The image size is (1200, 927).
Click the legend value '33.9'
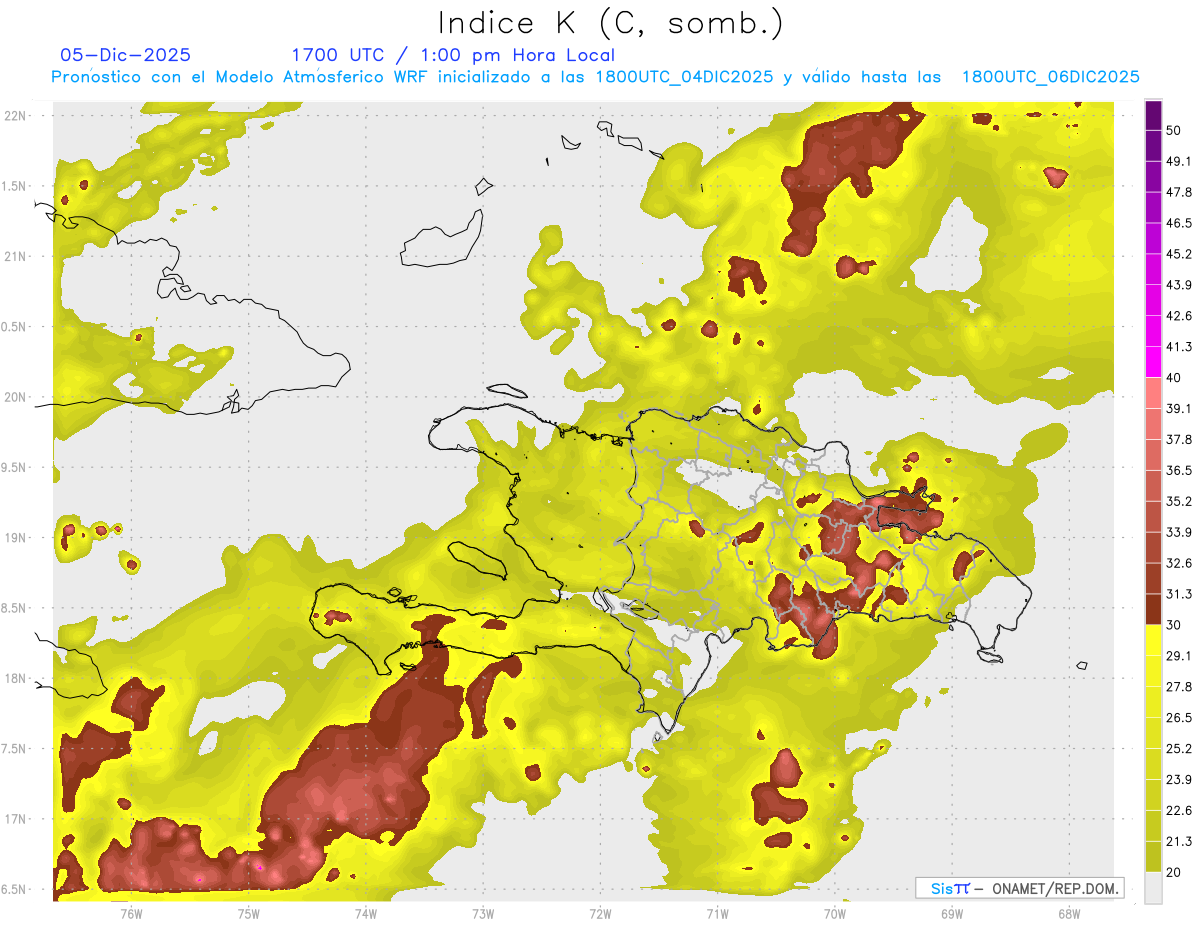(x=1179, y=532)
